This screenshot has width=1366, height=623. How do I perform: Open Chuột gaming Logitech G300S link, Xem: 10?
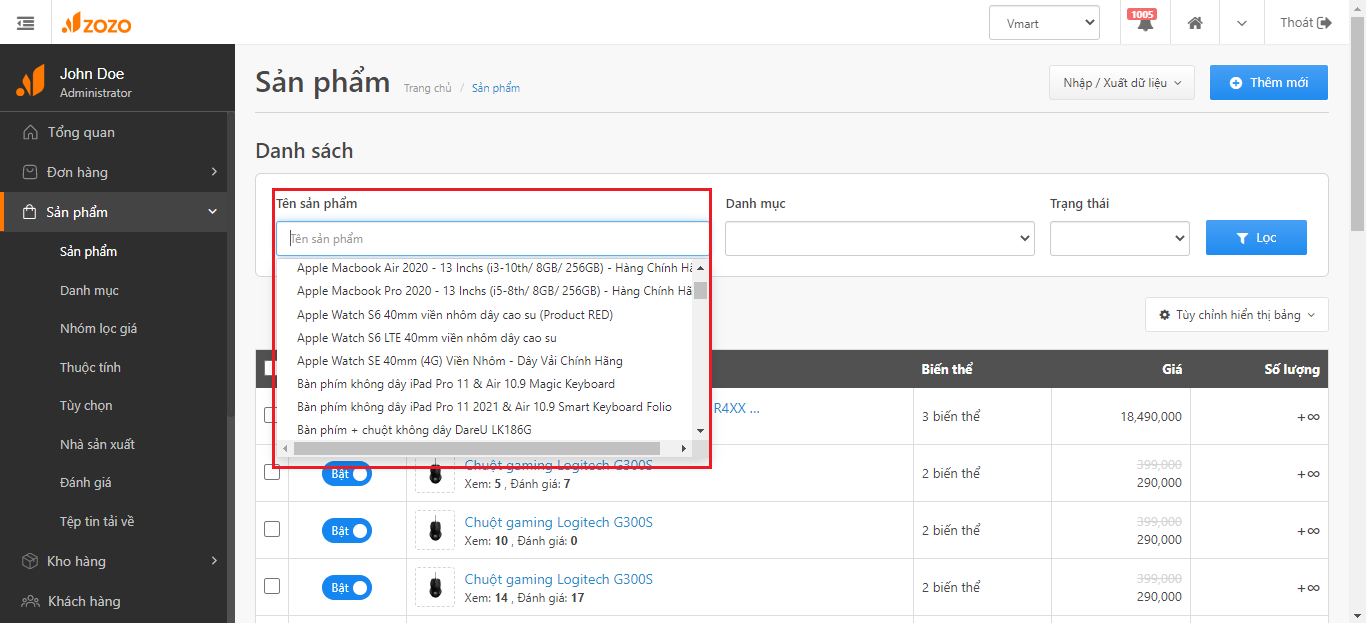point(558,522)
